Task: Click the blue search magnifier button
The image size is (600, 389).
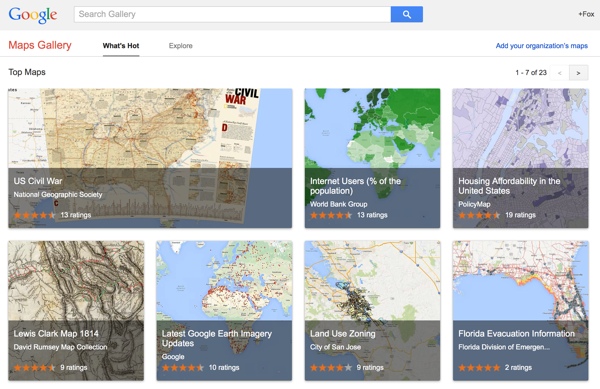Action: [x=407, y=14]
